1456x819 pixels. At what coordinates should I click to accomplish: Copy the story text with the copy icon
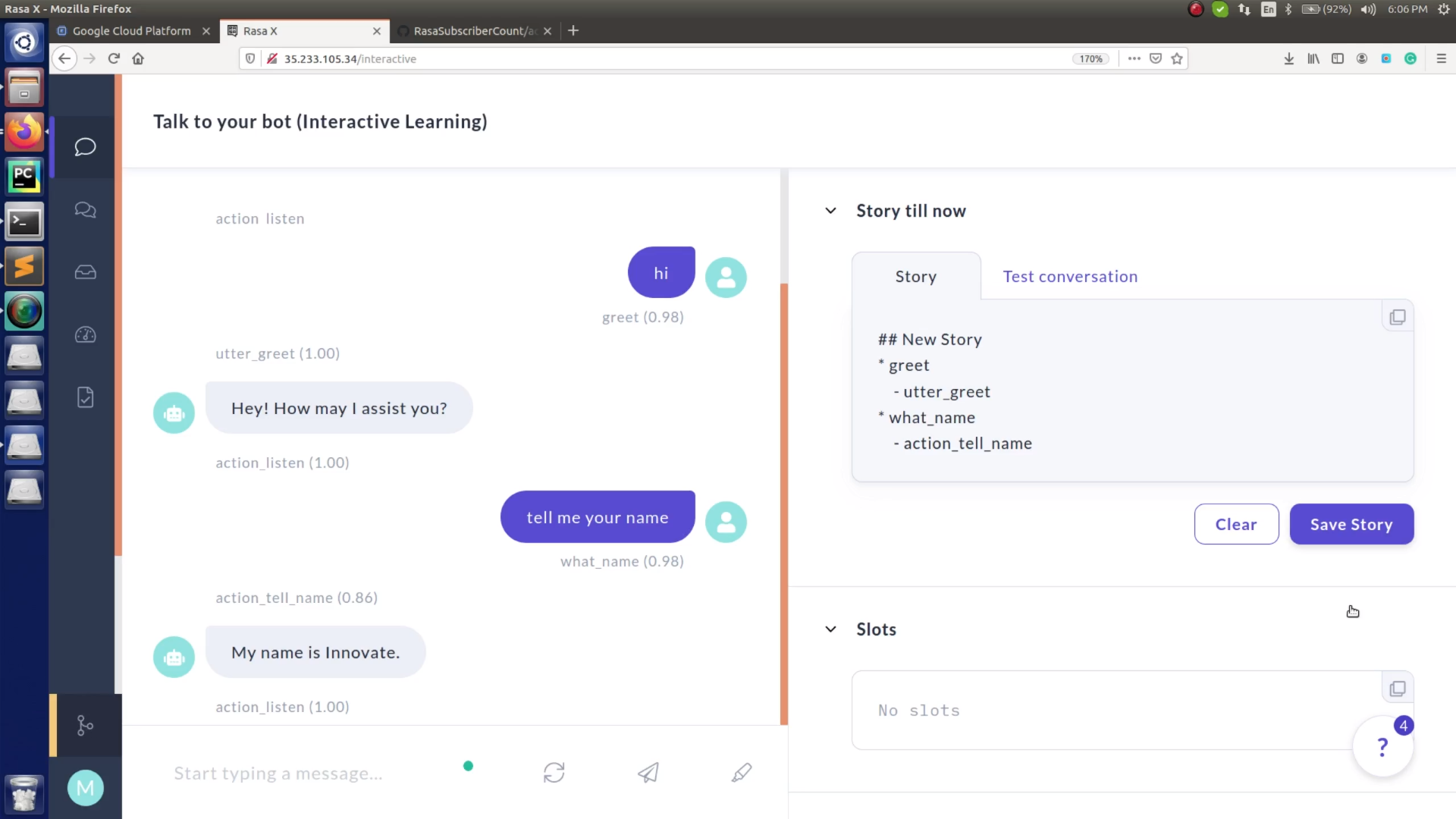(x=1398, y=316)
